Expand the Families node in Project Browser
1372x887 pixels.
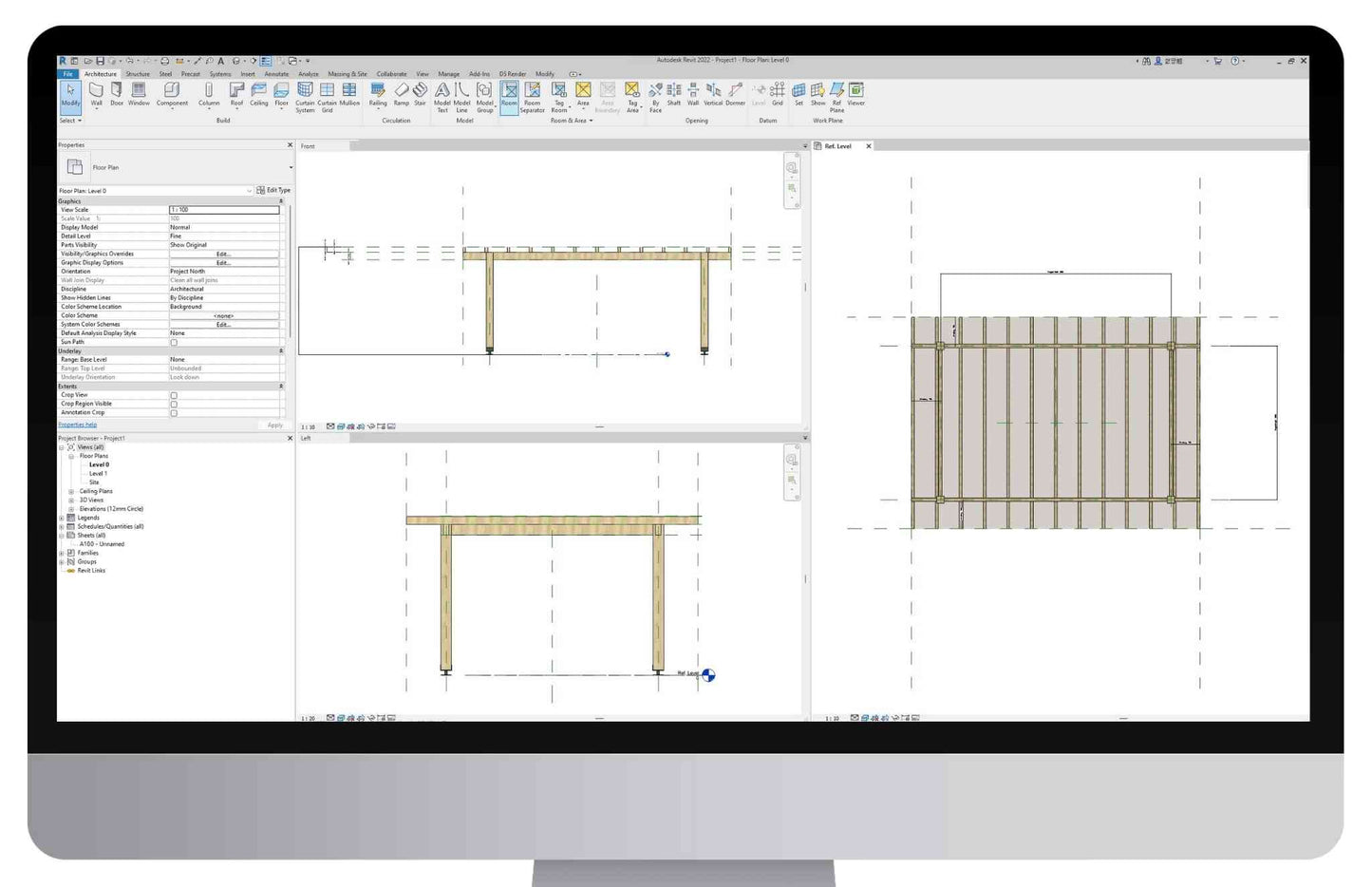point(63,553)
